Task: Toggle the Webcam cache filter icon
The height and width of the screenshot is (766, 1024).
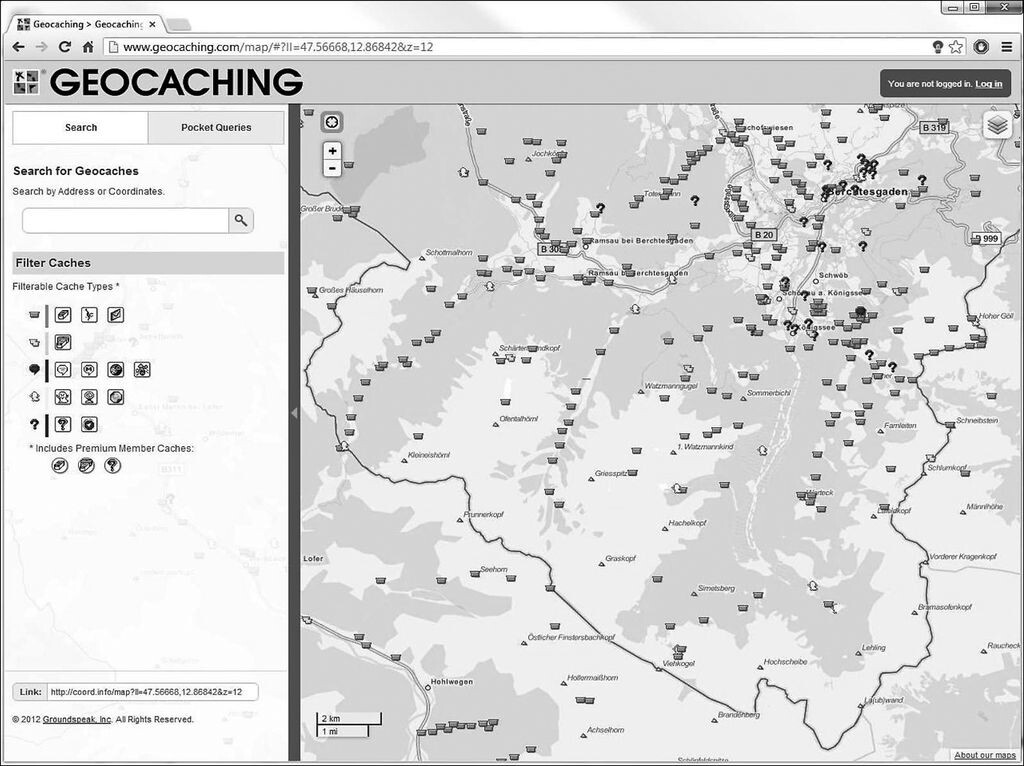Action: (89, 397)
